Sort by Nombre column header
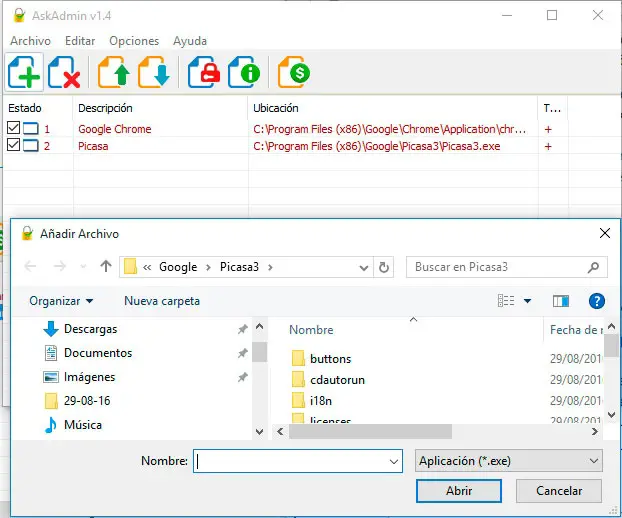 tap(311, 330)
